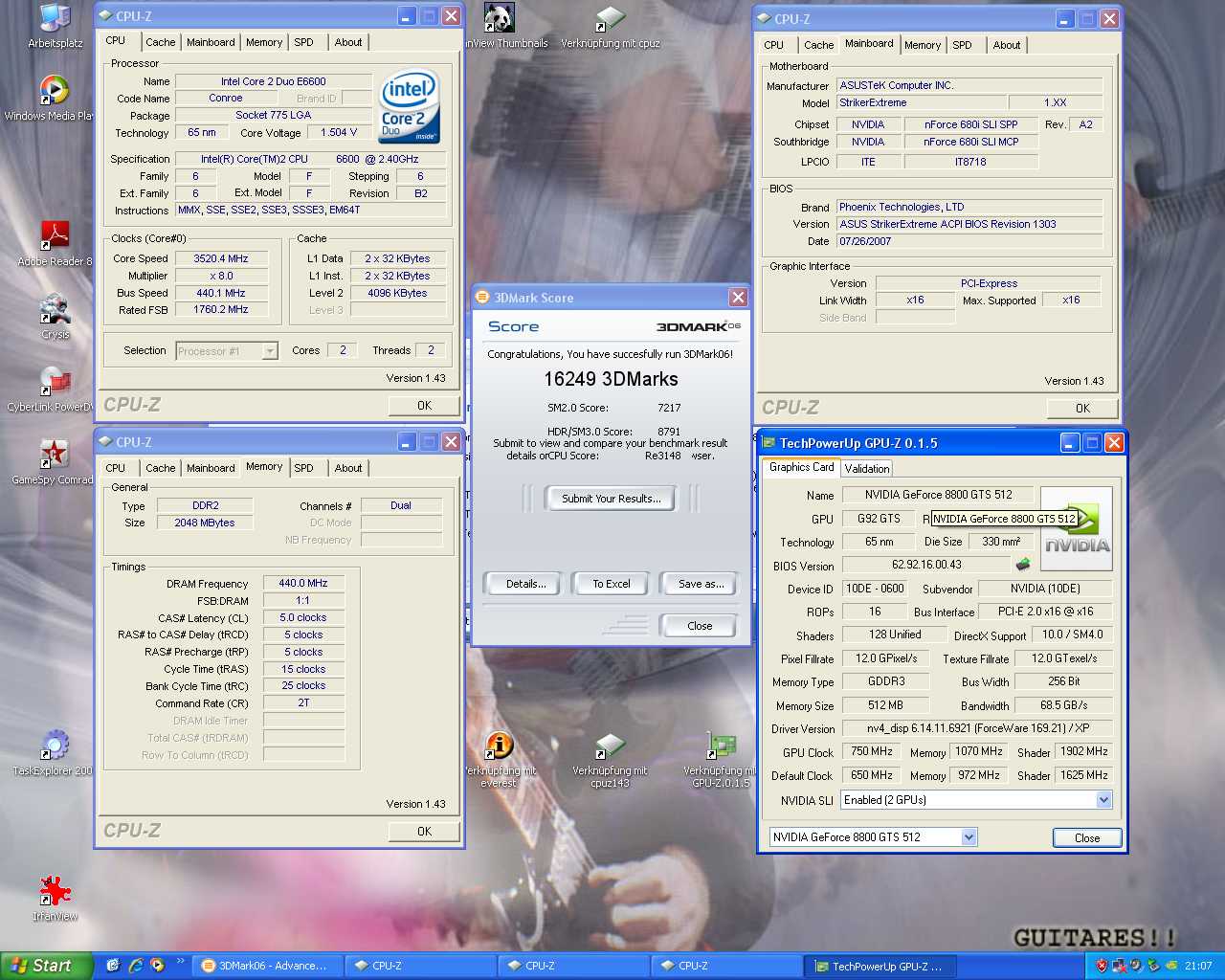Screen dimensions: 1225x980
Task: Export the score with To Excel button
Action: [612, 584]
